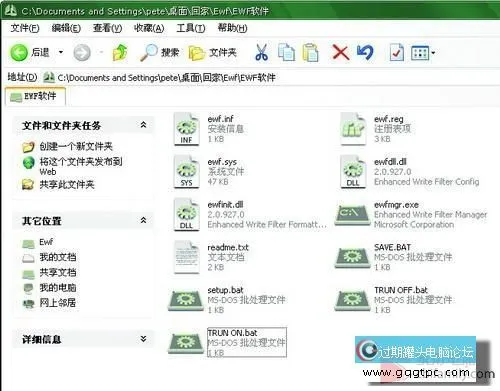Open Ewf folder link in other places
This screenshot has width=500, height=391.
46,242
